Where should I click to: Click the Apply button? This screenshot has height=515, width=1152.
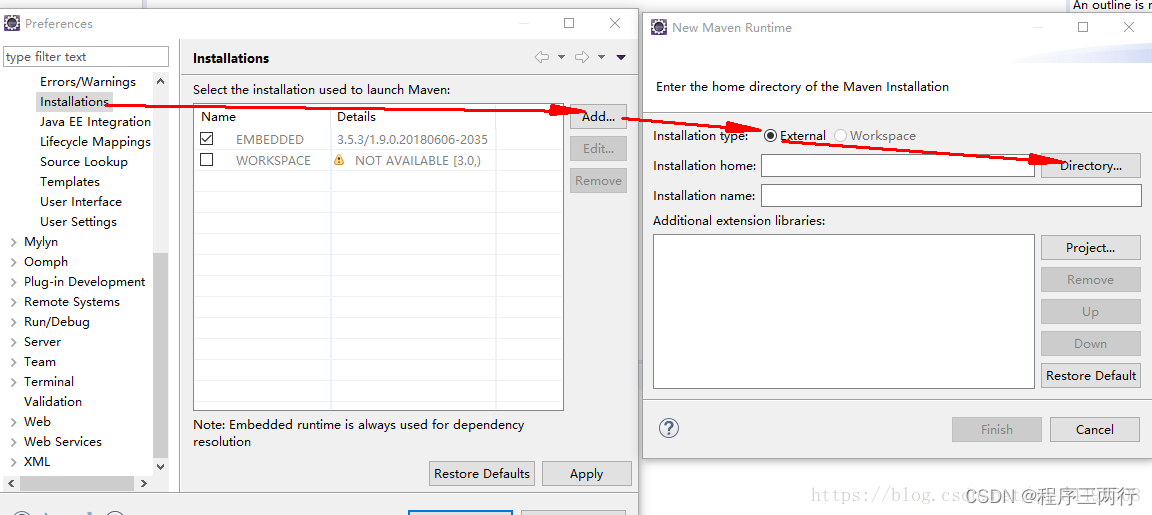click(586, 474)
